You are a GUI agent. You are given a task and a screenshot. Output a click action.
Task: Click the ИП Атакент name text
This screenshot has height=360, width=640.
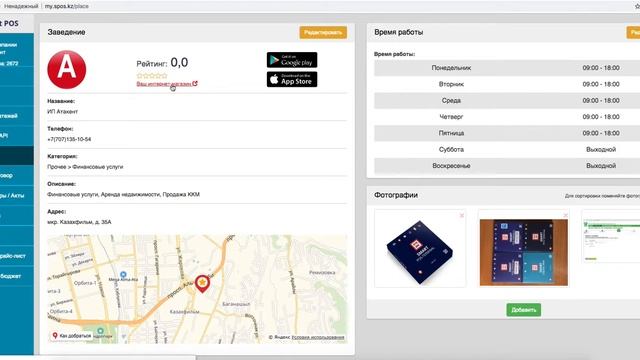pyautogui.click(x=62, y=111)
